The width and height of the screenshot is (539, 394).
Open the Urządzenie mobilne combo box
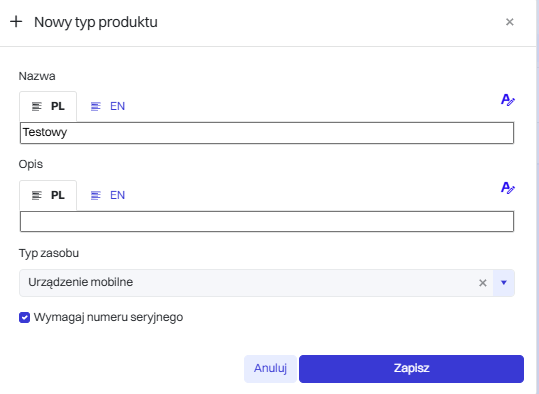(x=256, y=283)
